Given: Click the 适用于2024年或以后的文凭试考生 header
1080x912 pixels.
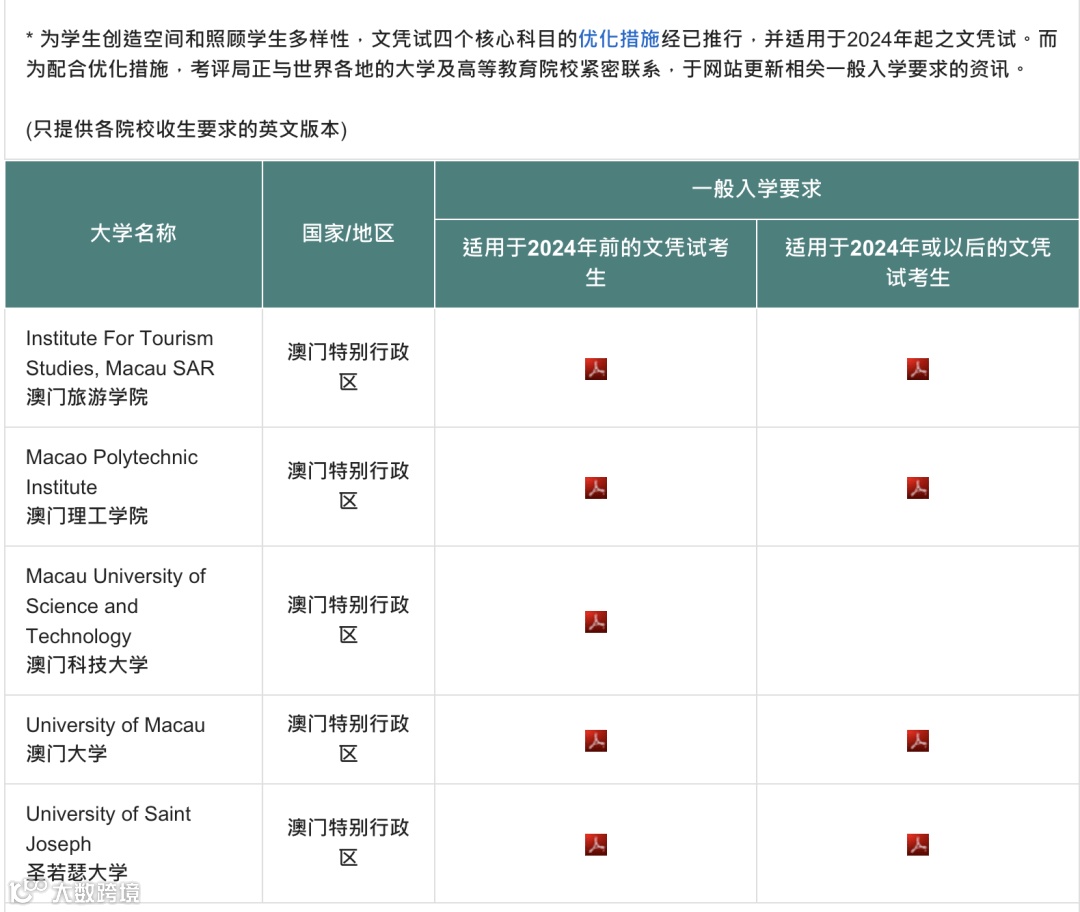Looking at the screenshot, I should (917, 263).
